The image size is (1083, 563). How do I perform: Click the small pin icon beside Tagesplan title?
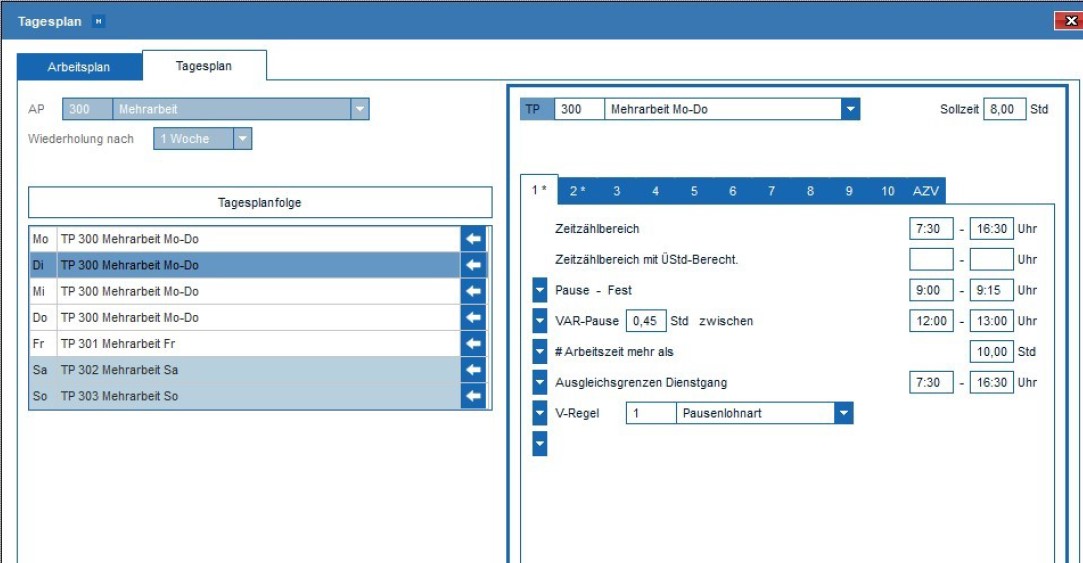click(x=98, y=21)
